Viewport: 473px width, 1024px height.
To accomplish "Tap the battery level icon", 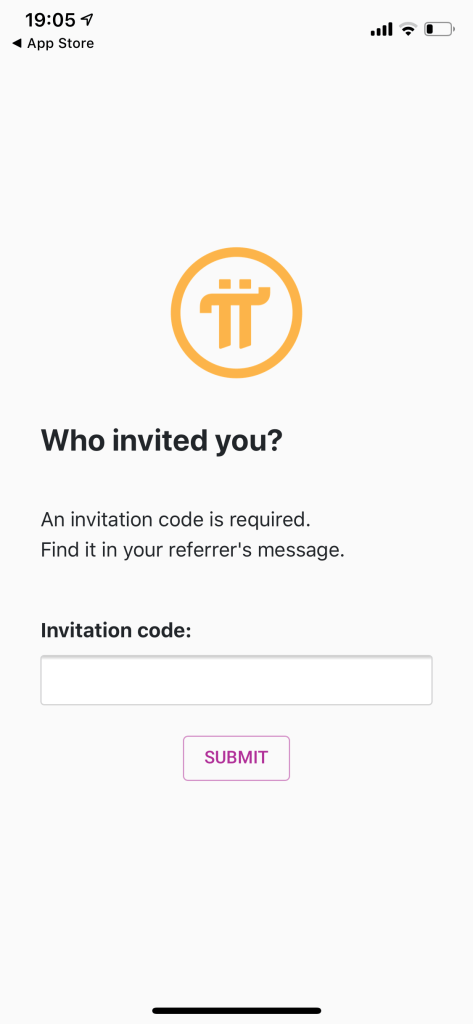I will 438,29.
